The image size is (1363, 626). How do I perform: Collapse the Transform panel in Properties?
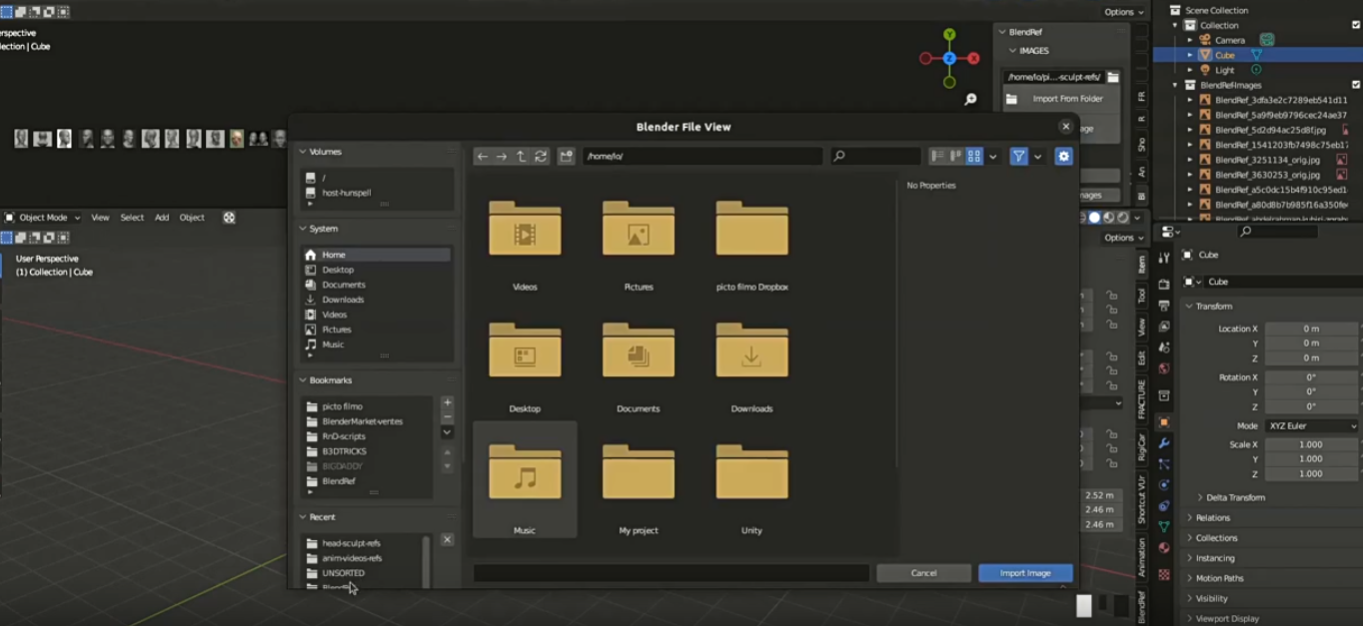(x=1189, y=306)
